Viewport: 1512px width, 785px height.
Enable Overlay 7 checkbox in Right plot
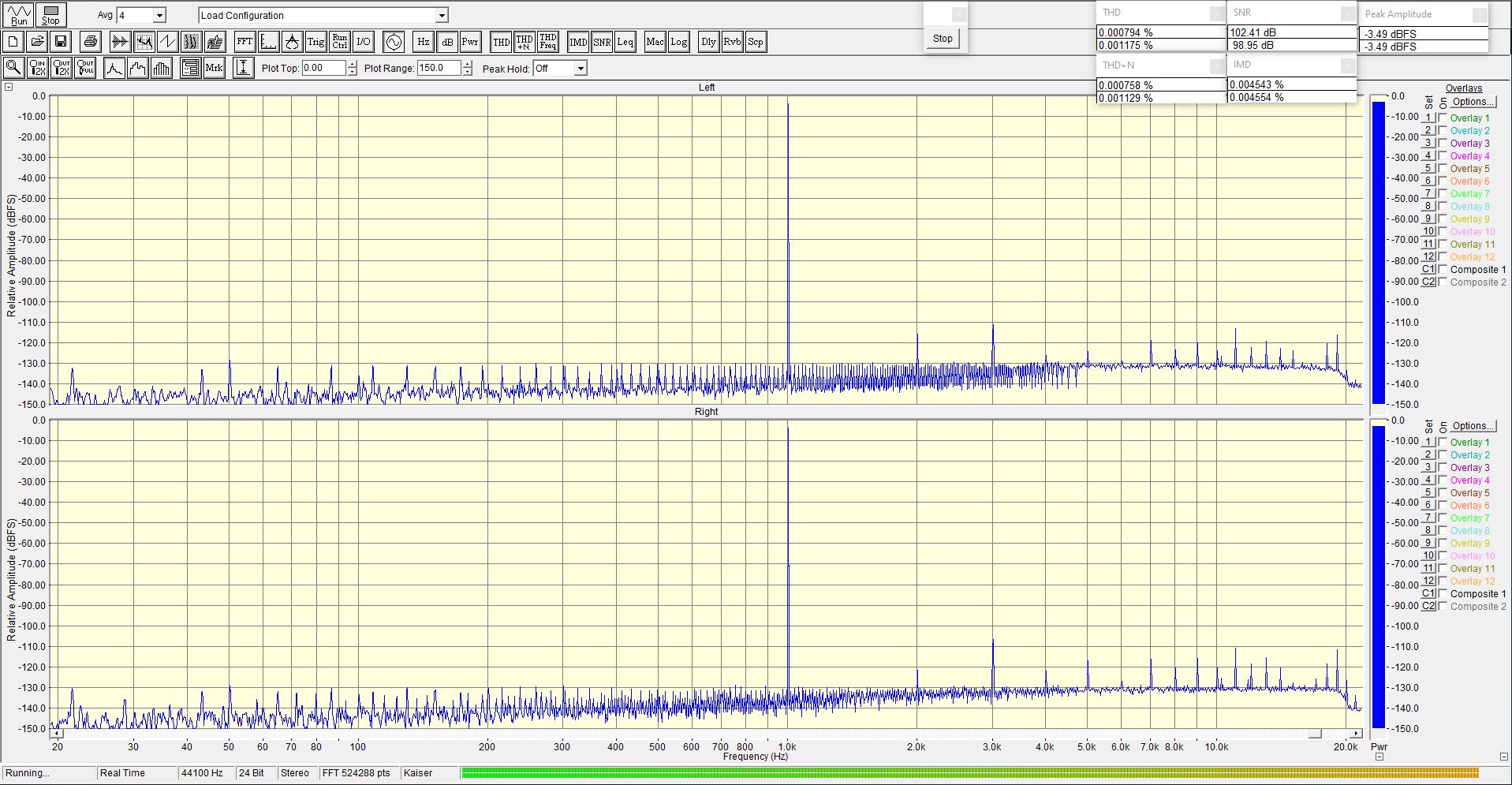1443,518
